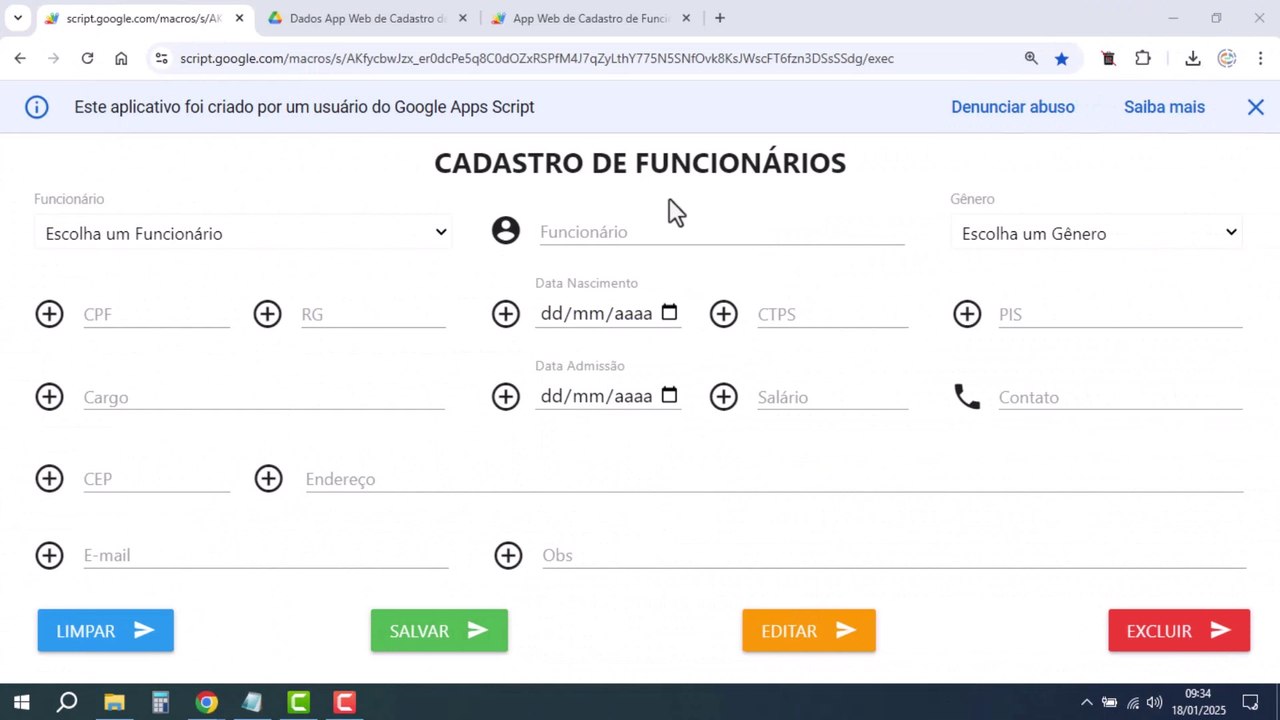
Task: Open the browser zoom magnifier icon
Action: [1031, 59]
